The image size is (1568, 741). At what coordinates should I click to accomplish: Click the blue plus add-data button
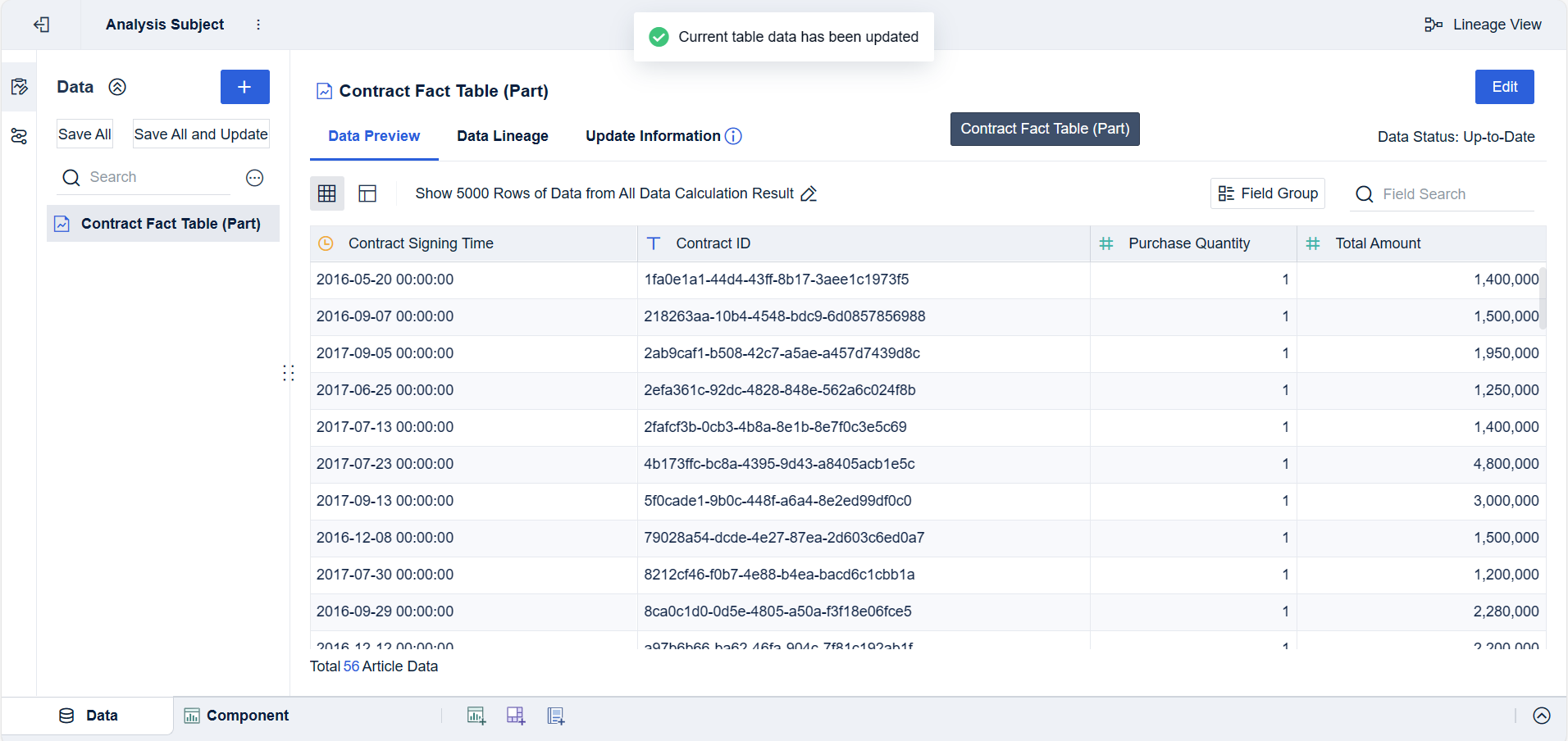(244, 87)
